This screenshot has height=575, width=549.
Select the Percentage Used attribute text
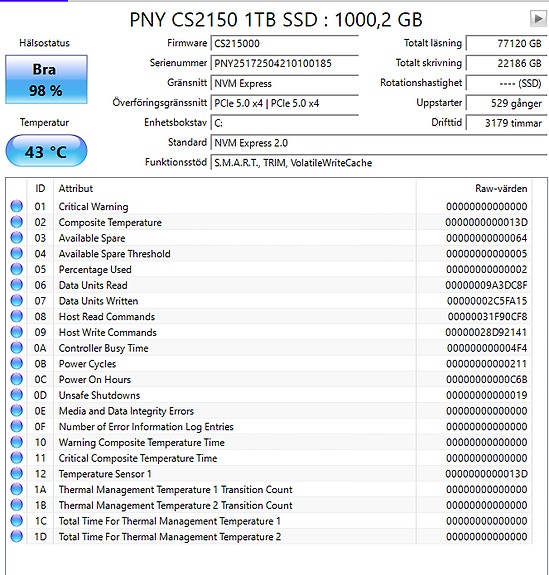click(95, 270)
